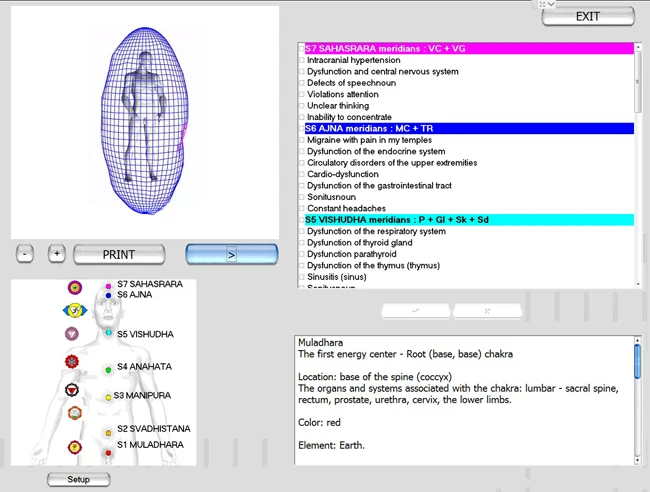Check Migraine with pain in my temples checkbox

(x=302, y=140)
